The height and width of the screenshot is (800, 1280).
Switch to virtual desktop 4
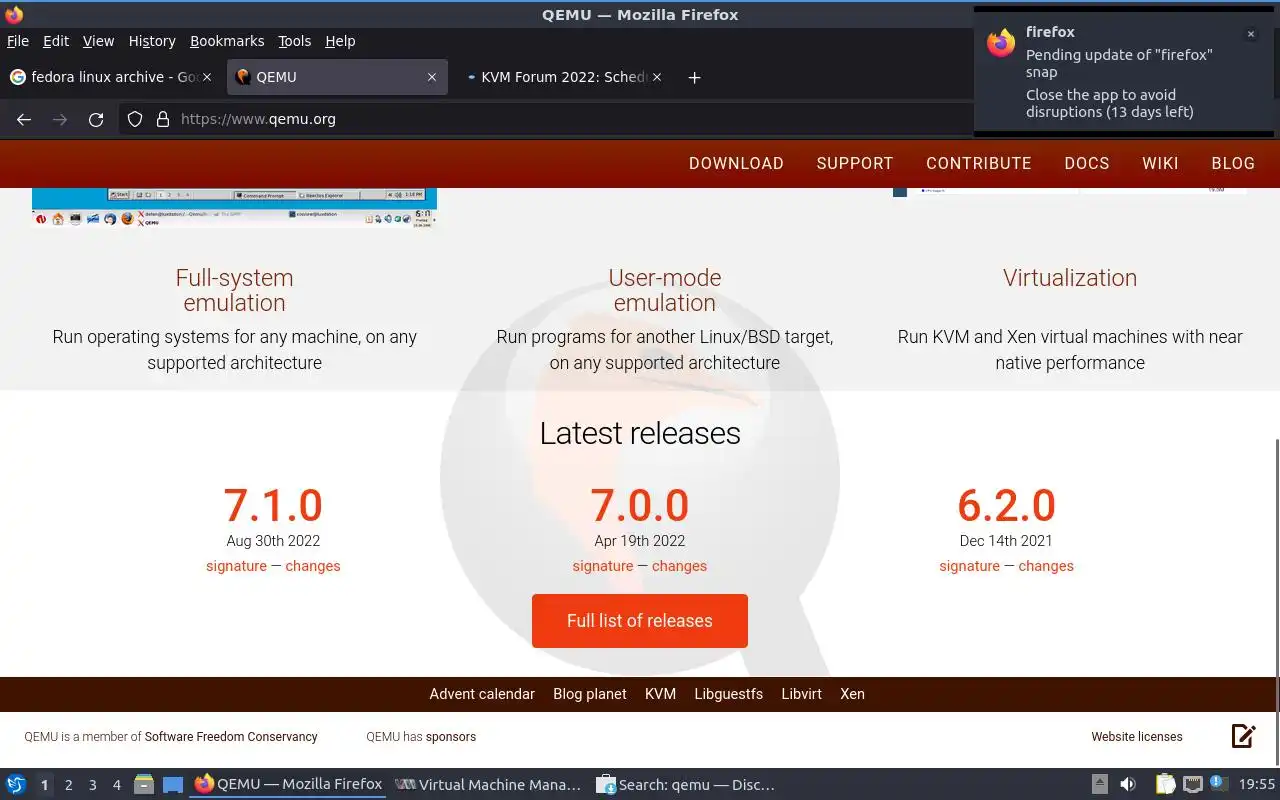(116, 785)
